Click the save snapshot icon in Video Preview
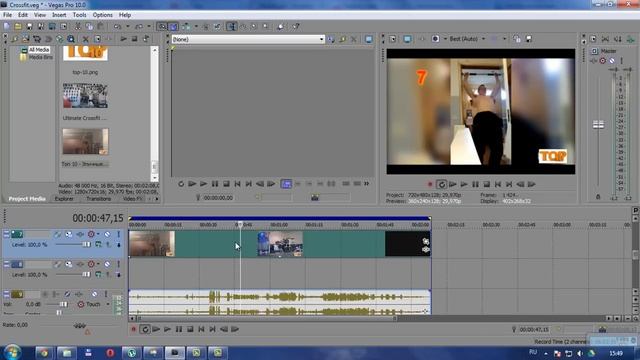640x360 pixels. coord(529,39)
